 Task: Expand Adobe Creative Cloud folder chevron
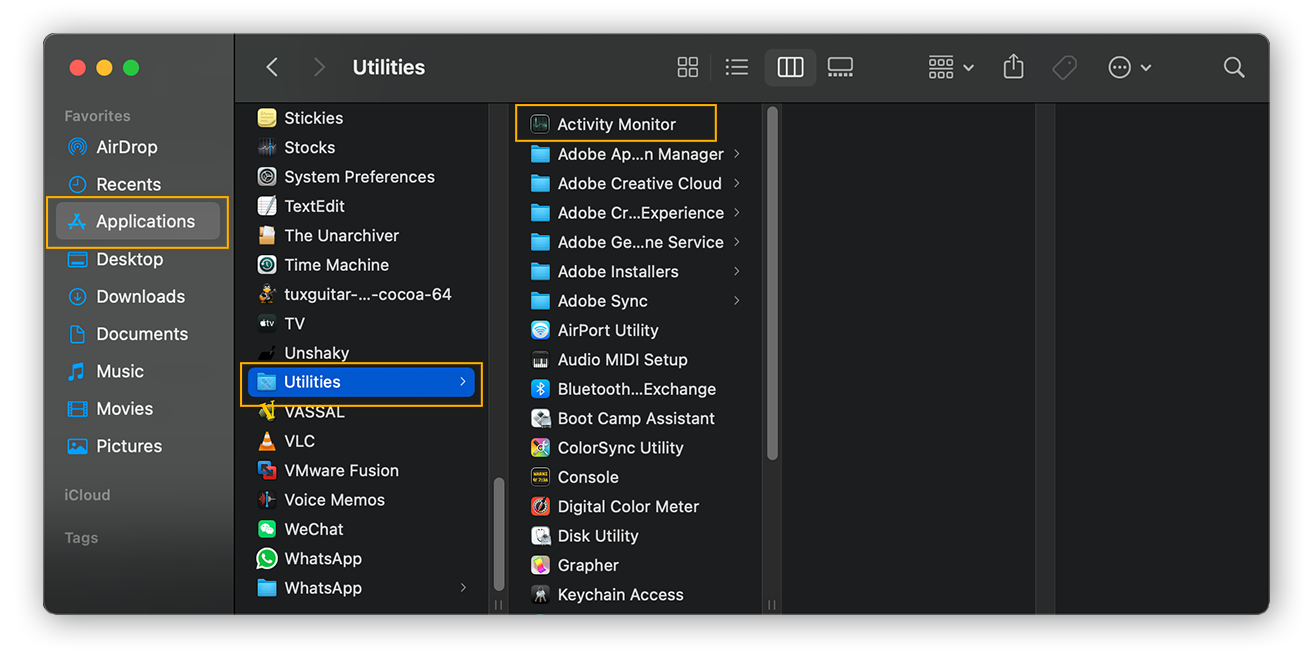(x=737, y=183)
